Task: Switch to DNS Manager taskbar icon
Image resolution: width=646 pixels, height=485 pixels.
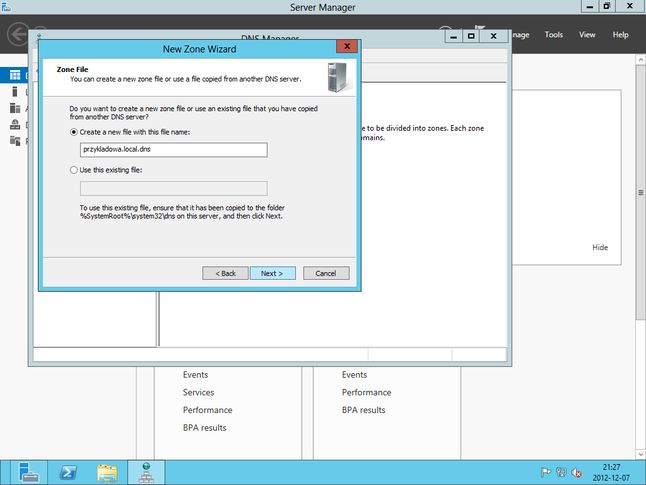Action: [x=146, y=472]
